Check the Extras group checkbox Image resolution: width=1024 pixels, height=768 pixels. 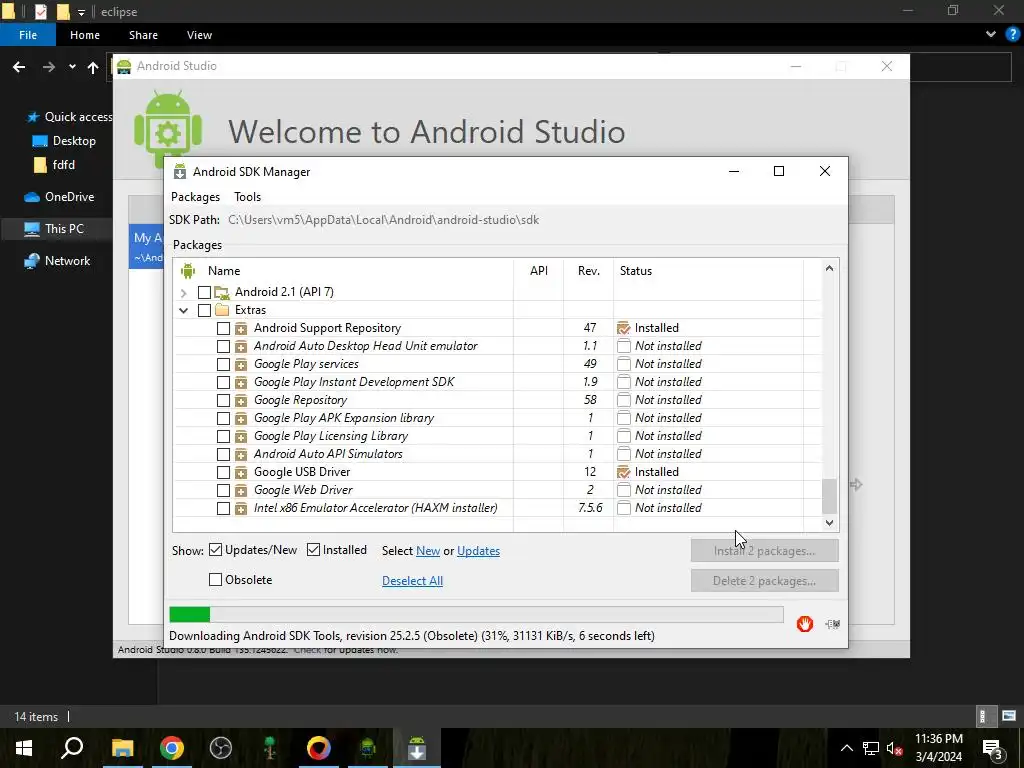pos(204,310)
